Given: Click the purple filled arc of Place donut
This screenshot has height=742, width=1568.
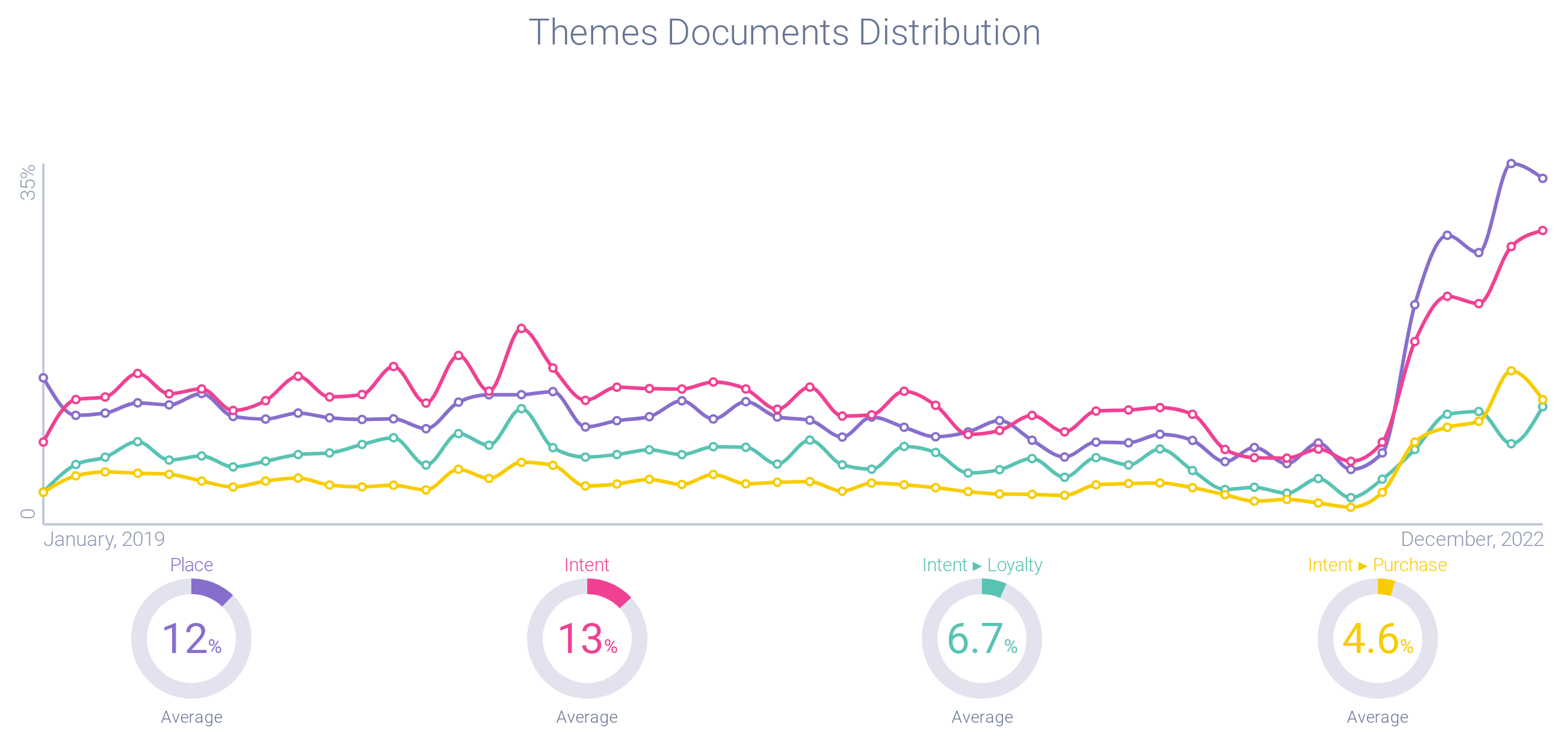Looking at the screenshot, I should pyautogui.click(x=212, y=590).
